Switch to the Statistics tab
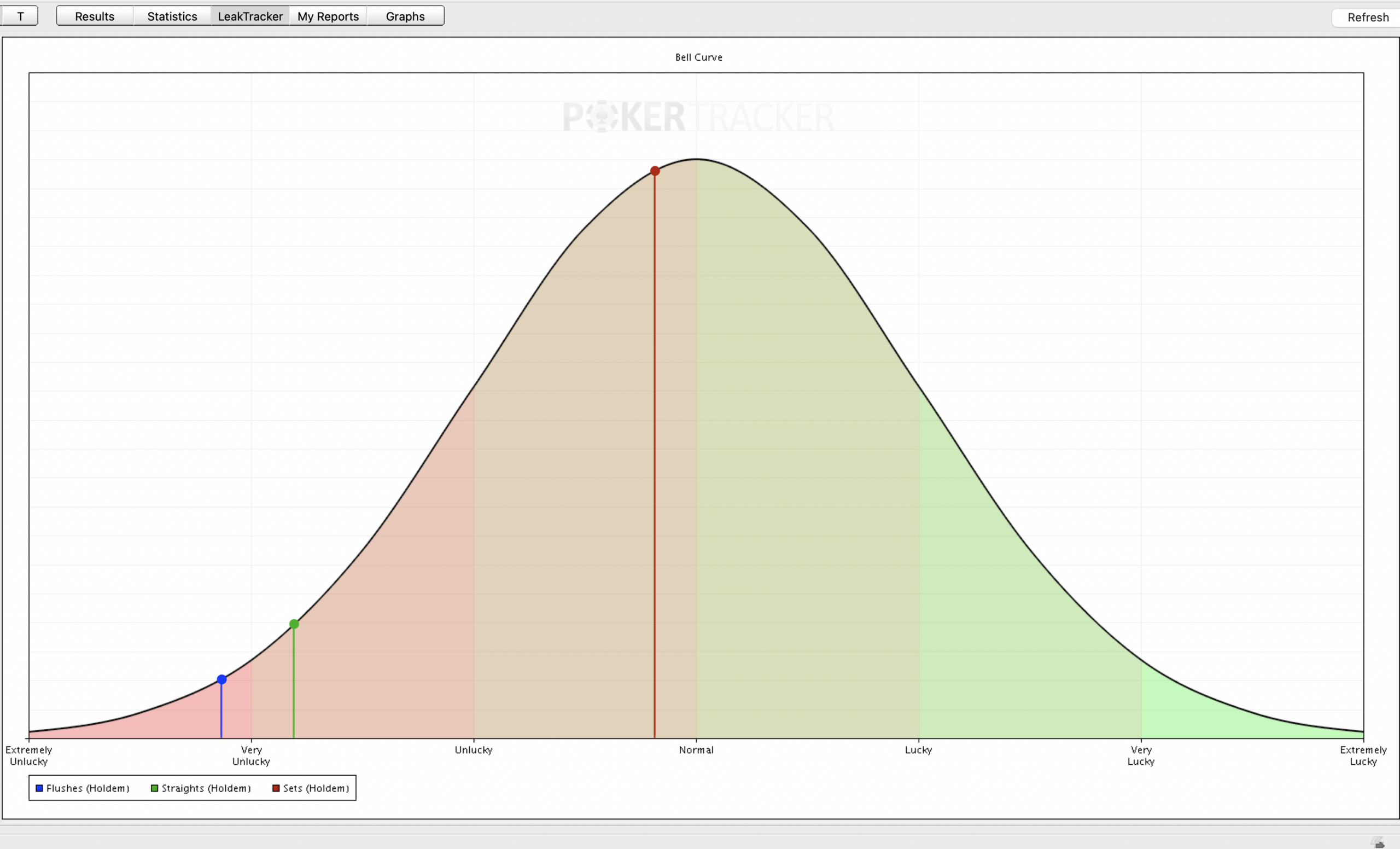This screenshot has width=1400, height=849. [172, 16]
